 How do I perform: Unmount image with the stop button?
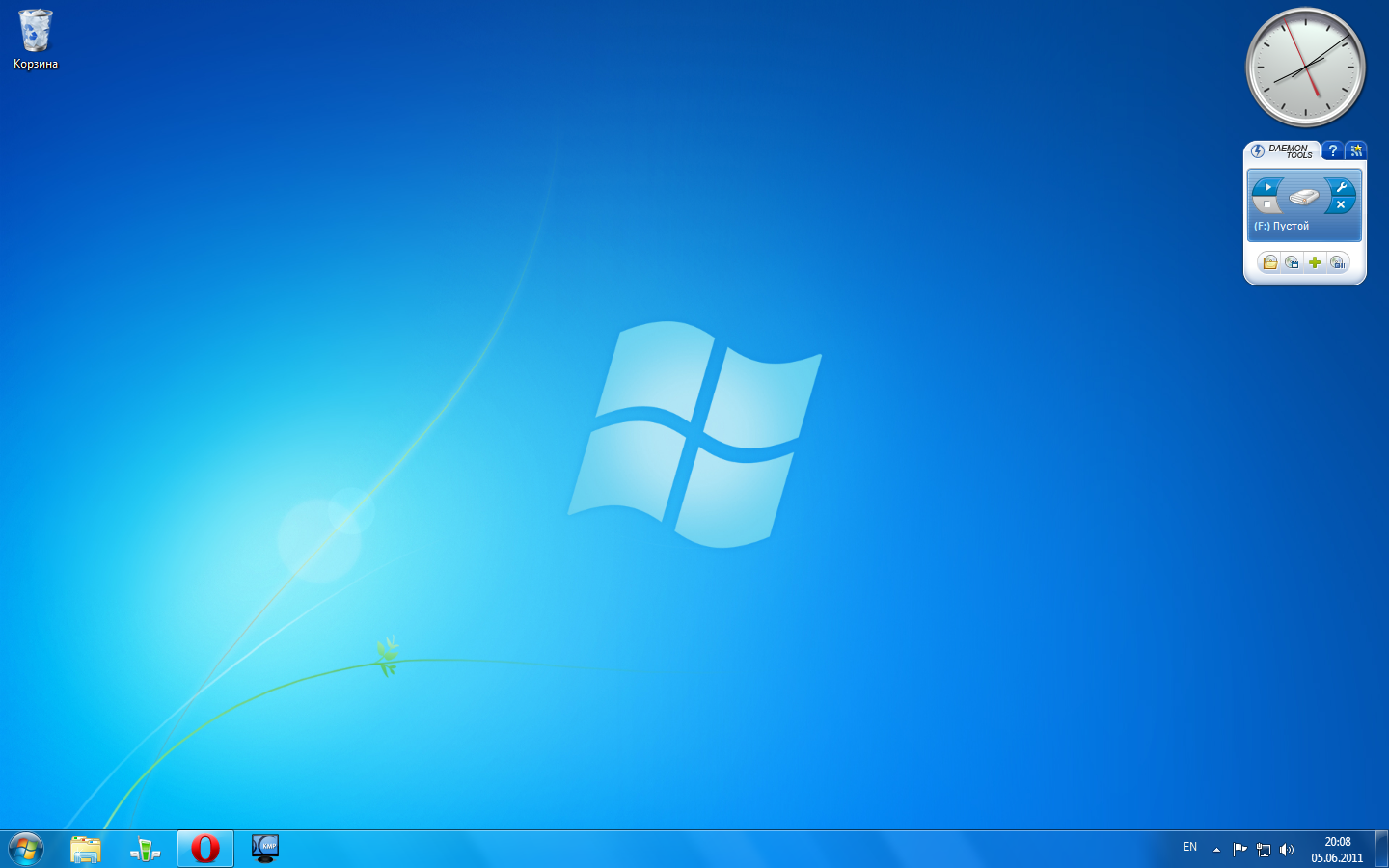point(1266,204)
